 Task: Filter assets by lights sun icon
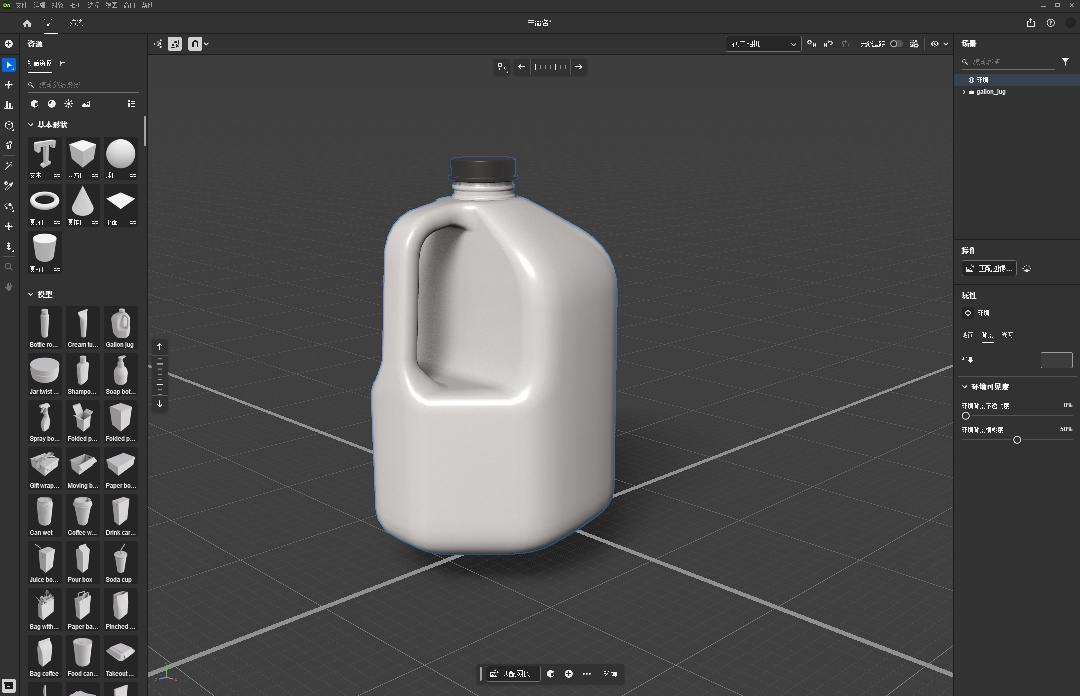[x=69, y=104]
